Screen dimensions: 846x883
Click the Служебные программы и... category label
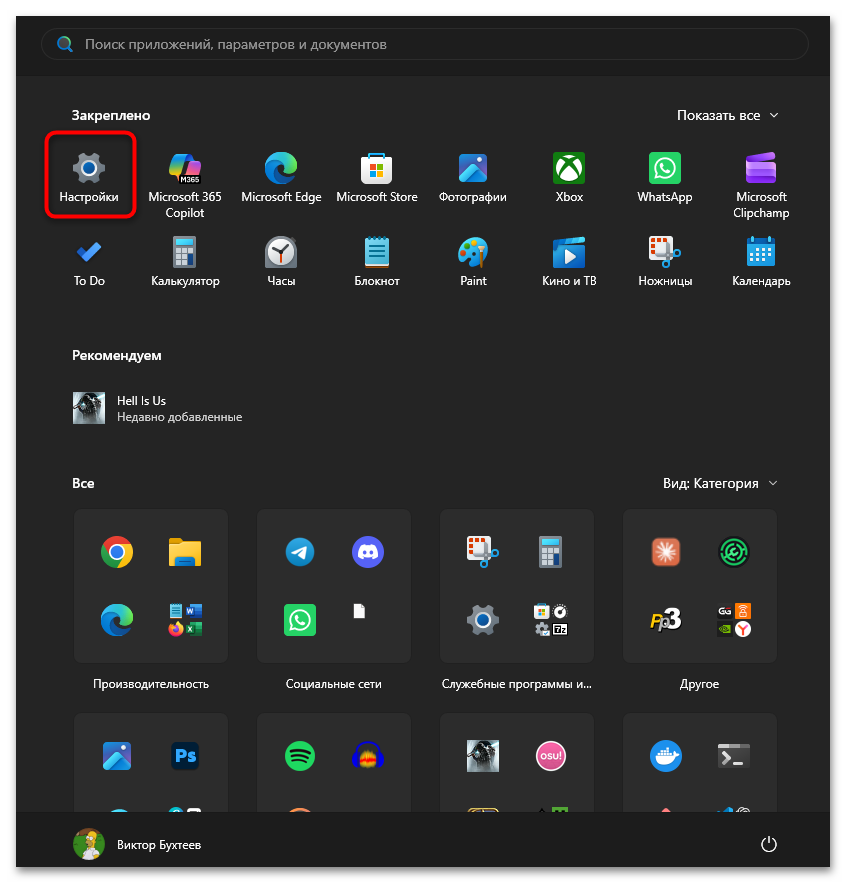[516, 684]
